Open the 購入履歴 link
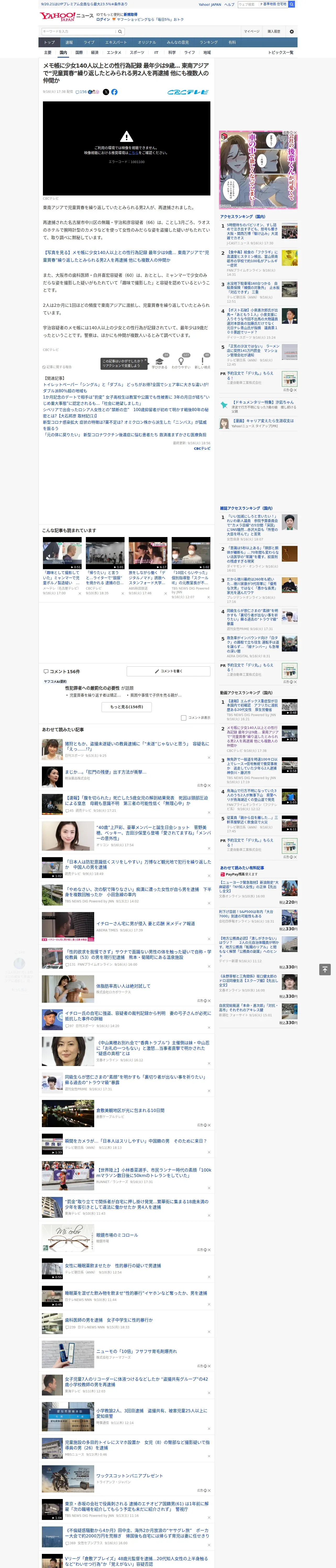 click(x=274, y=32)
